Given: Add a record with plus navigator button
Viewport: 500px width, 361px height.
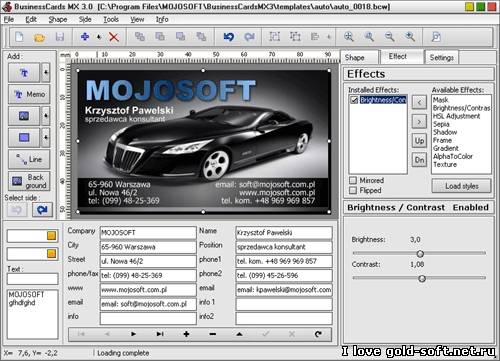Looking at the screenshot, I should click(186, 334).
